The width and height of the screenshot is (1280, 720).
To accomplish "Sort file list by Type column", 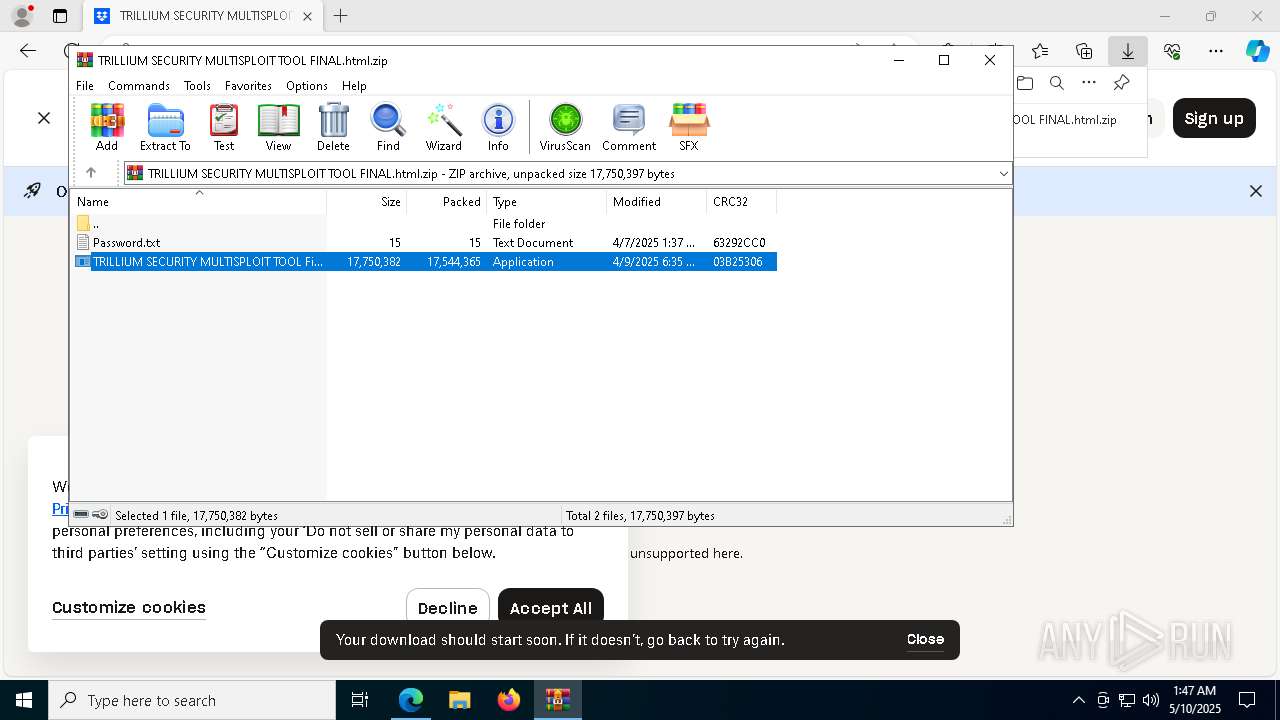I will [x=546, y=201].
